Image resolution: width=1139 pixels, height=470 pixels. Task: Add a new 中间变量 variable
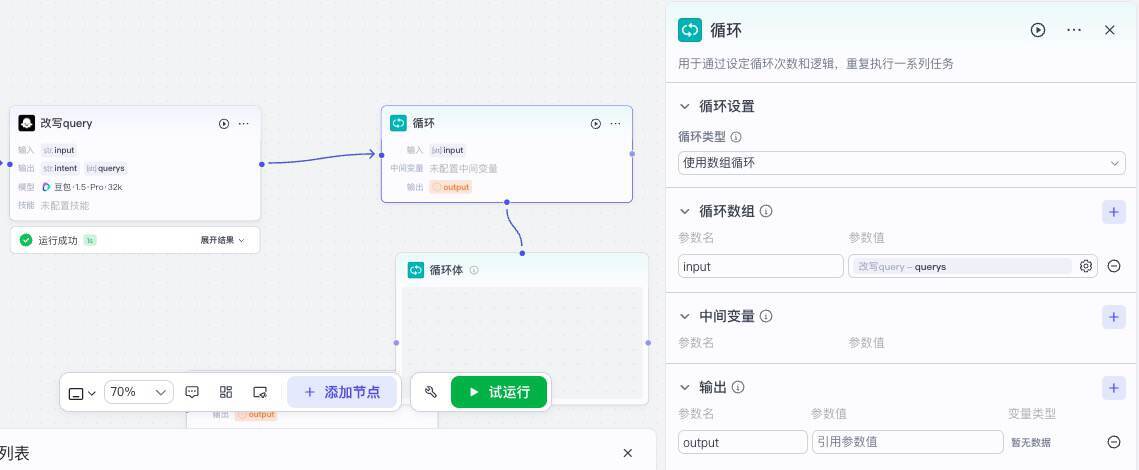[x=1114, y=317]
